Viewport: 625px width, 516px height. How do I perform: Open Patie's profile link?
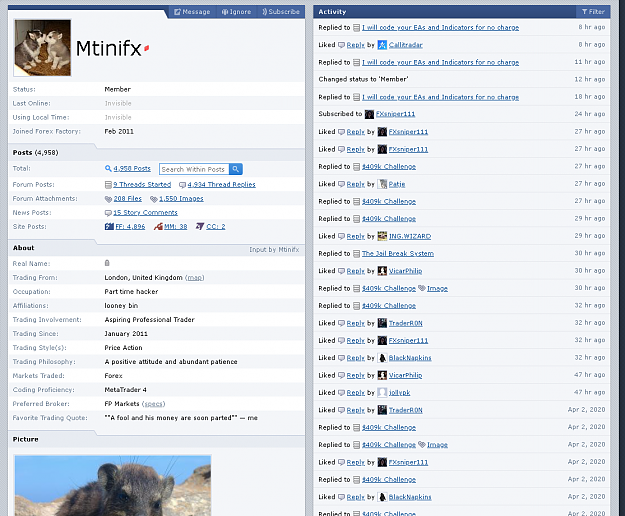point(397,184)
